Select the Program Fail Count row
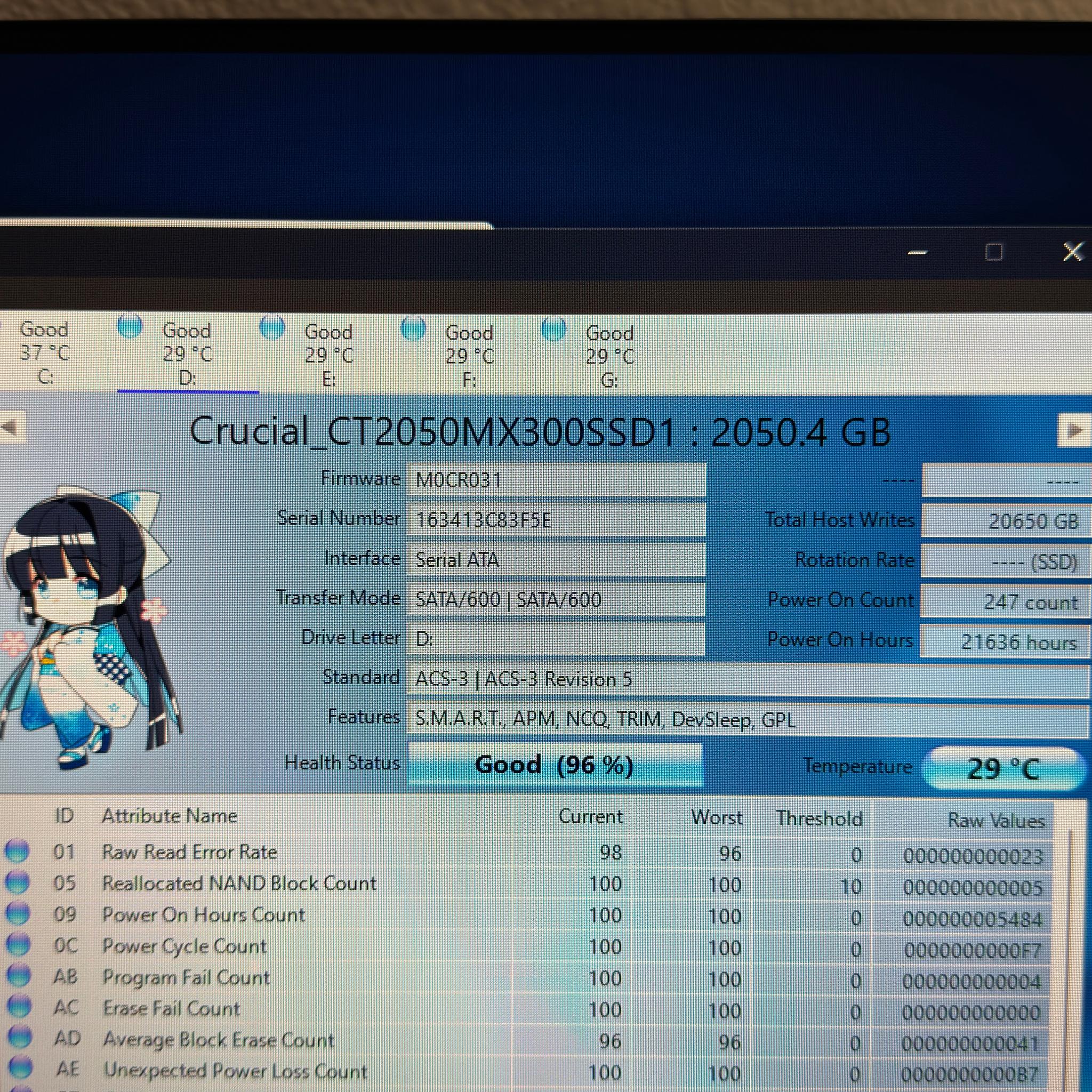 pos(526,979)
